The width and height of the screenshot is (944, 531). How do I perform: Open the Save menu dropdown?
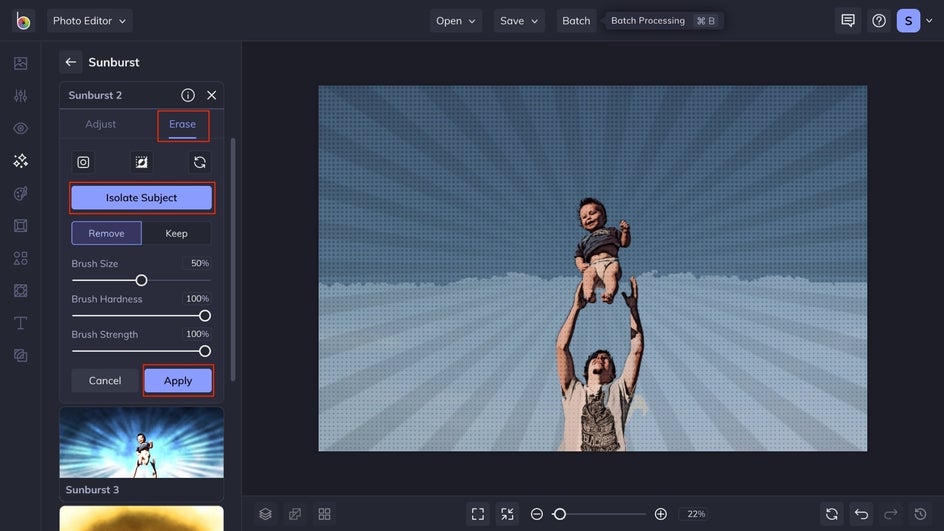click(x=519, y=20)
